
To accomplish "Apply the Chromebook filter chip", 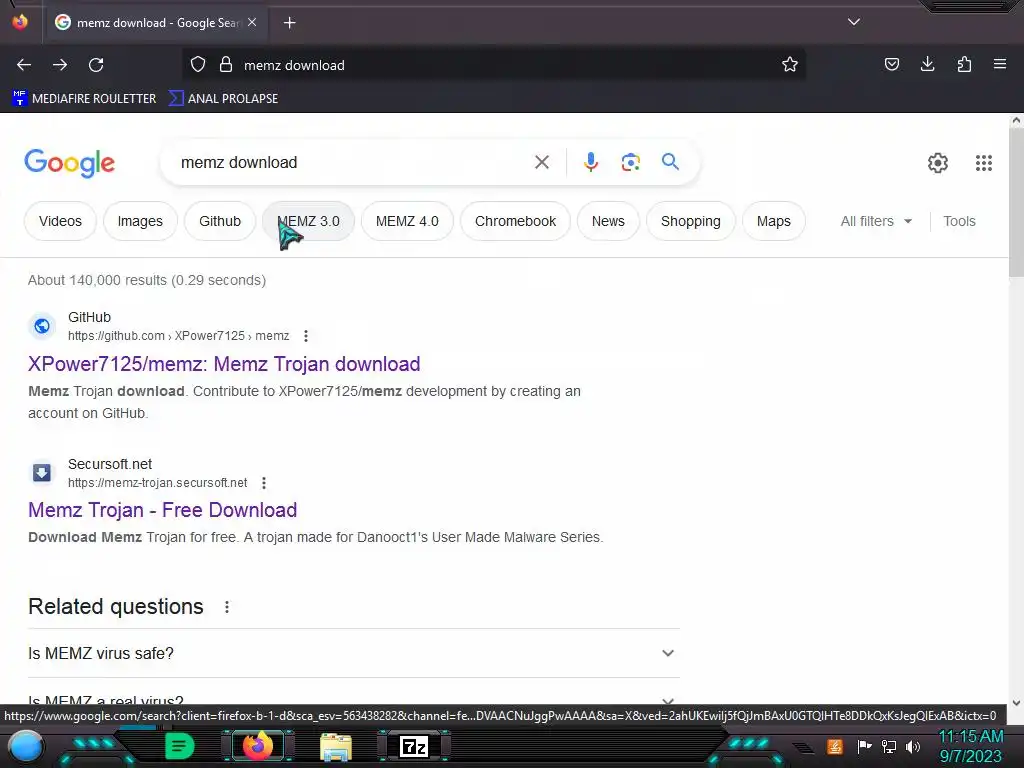I will [515, 221].
